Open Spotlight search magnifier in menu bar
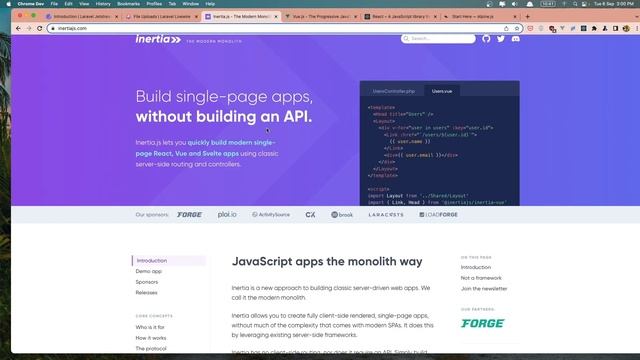640x360 pixels. pos(575,4)
